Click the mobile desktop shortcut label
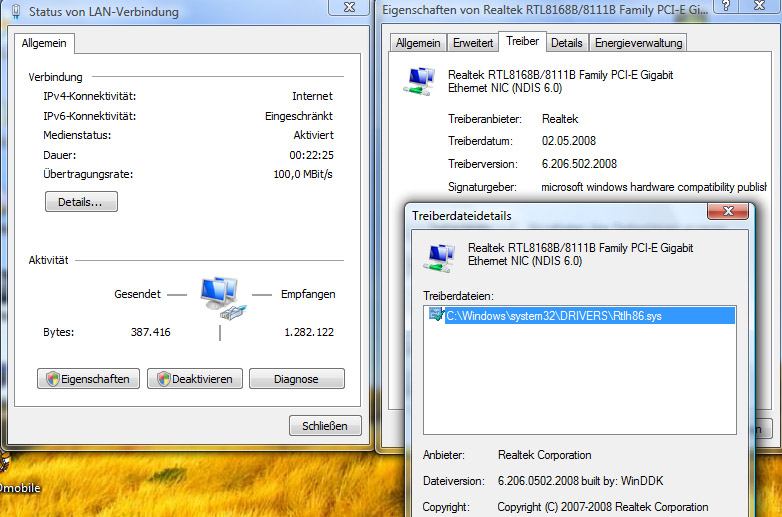This screenshot has height=517, width=782. [20, 488]
